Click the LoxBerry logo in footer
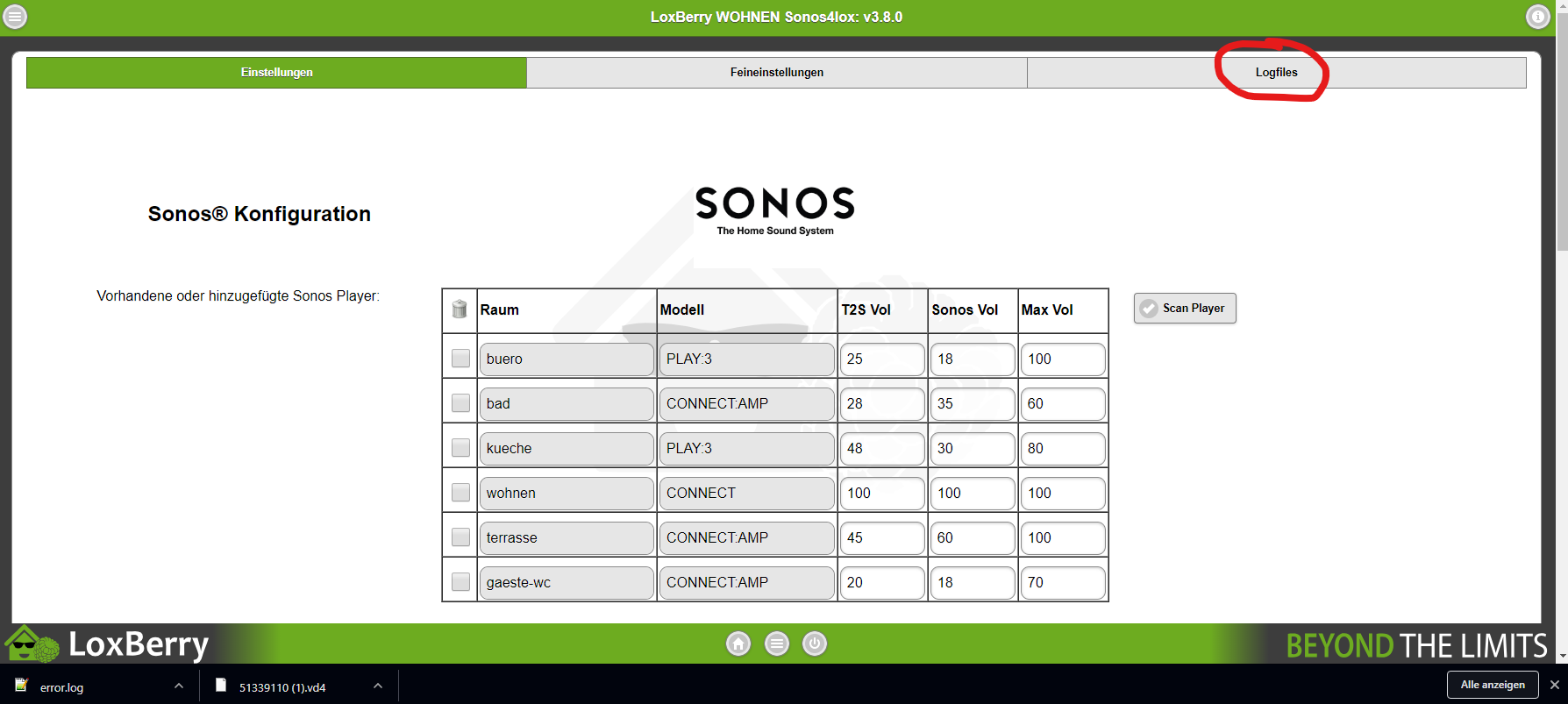Viewport: 1568px width, 704px height. click(107, 644)
